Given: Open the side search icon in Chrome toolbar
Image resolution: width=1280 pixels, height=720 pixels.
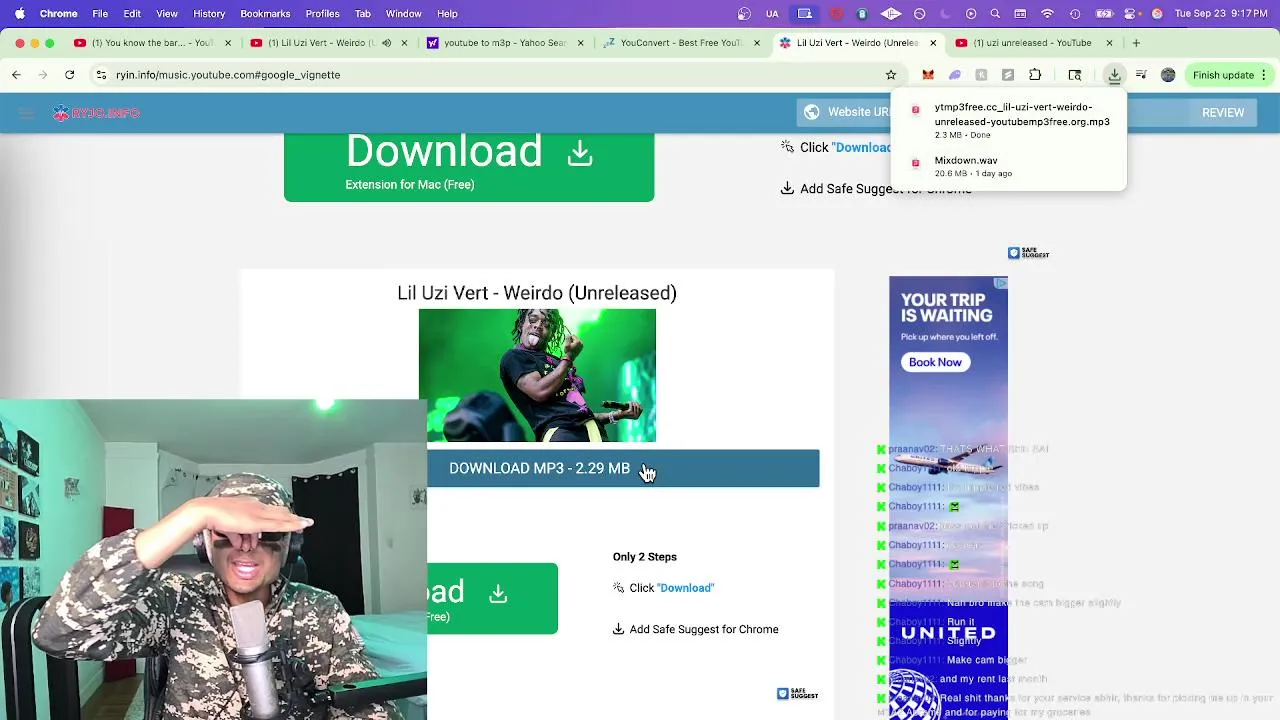Looking at the screenshot, I should (1075, 75).
